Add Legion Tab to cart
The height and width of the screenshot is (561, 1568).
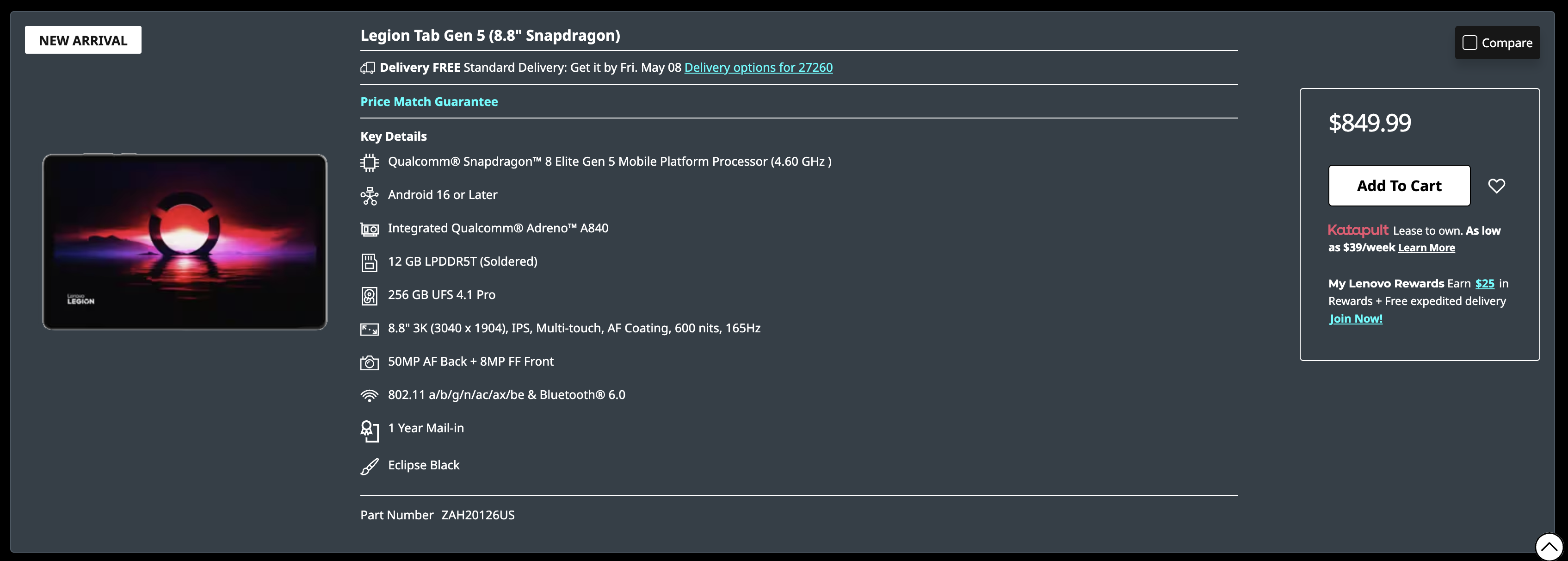coord(1399,186)
